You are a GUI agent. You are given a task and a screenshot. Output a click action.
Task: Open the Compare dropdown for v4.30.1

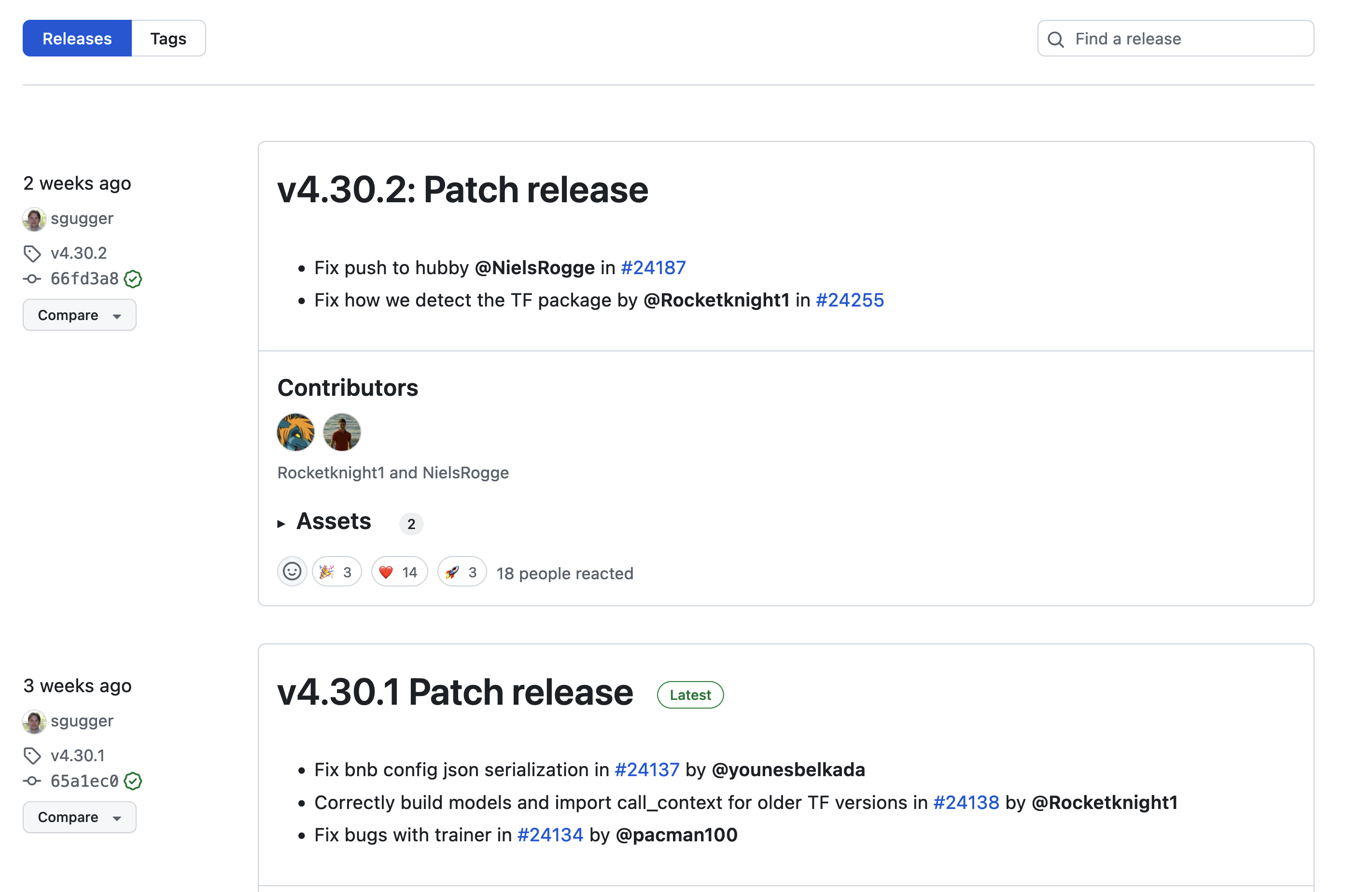79,817
